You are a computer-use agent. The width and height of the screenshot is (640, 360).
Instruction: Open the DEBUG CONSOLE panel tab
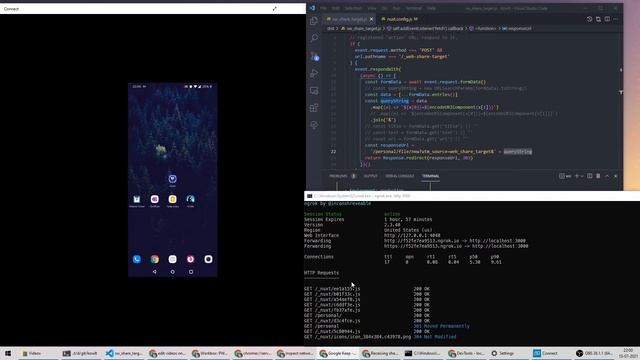click(x=400, y=176)
